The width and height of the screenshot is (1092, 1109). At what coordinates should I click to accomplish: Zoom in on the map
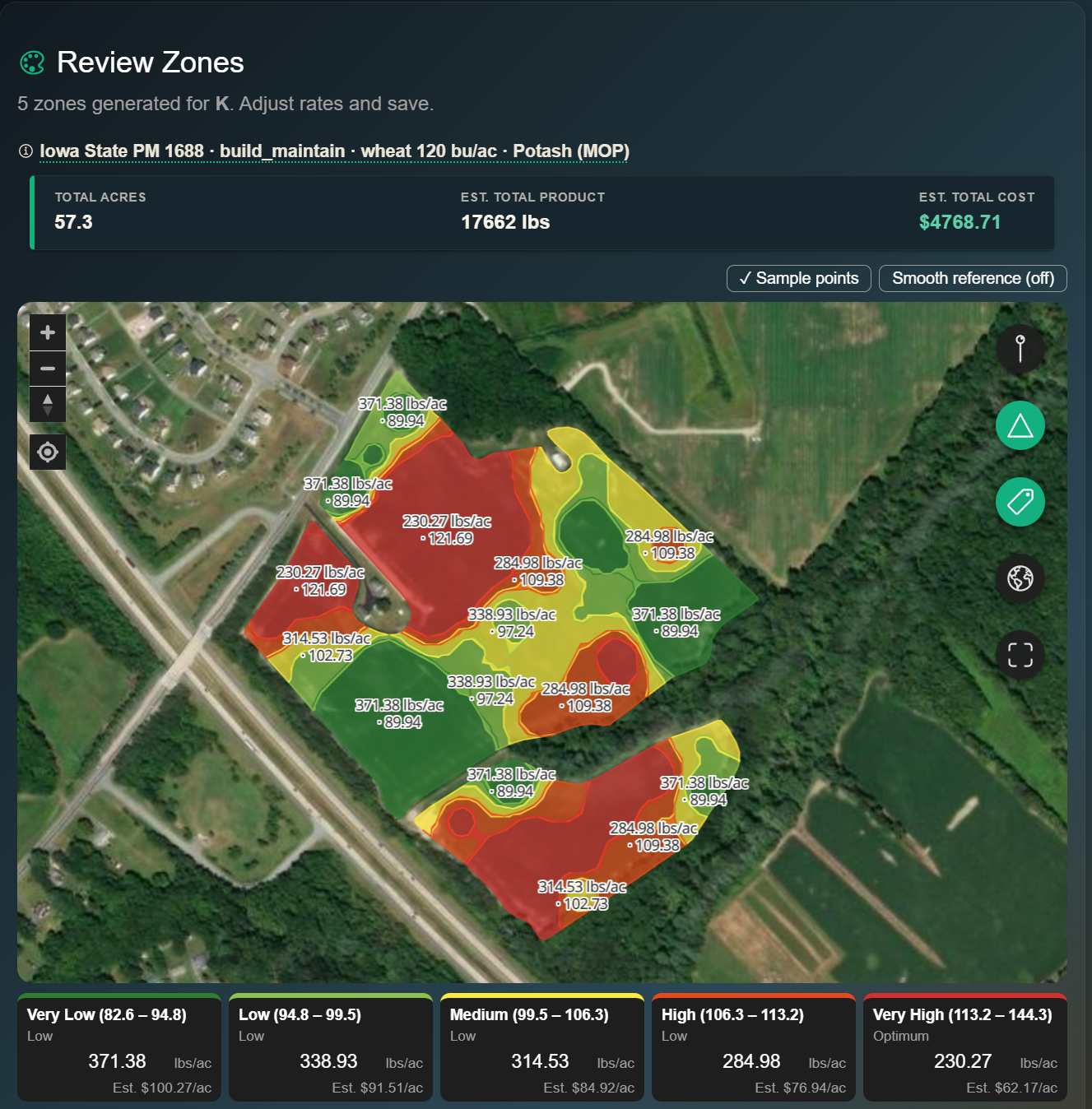[48, 332]
